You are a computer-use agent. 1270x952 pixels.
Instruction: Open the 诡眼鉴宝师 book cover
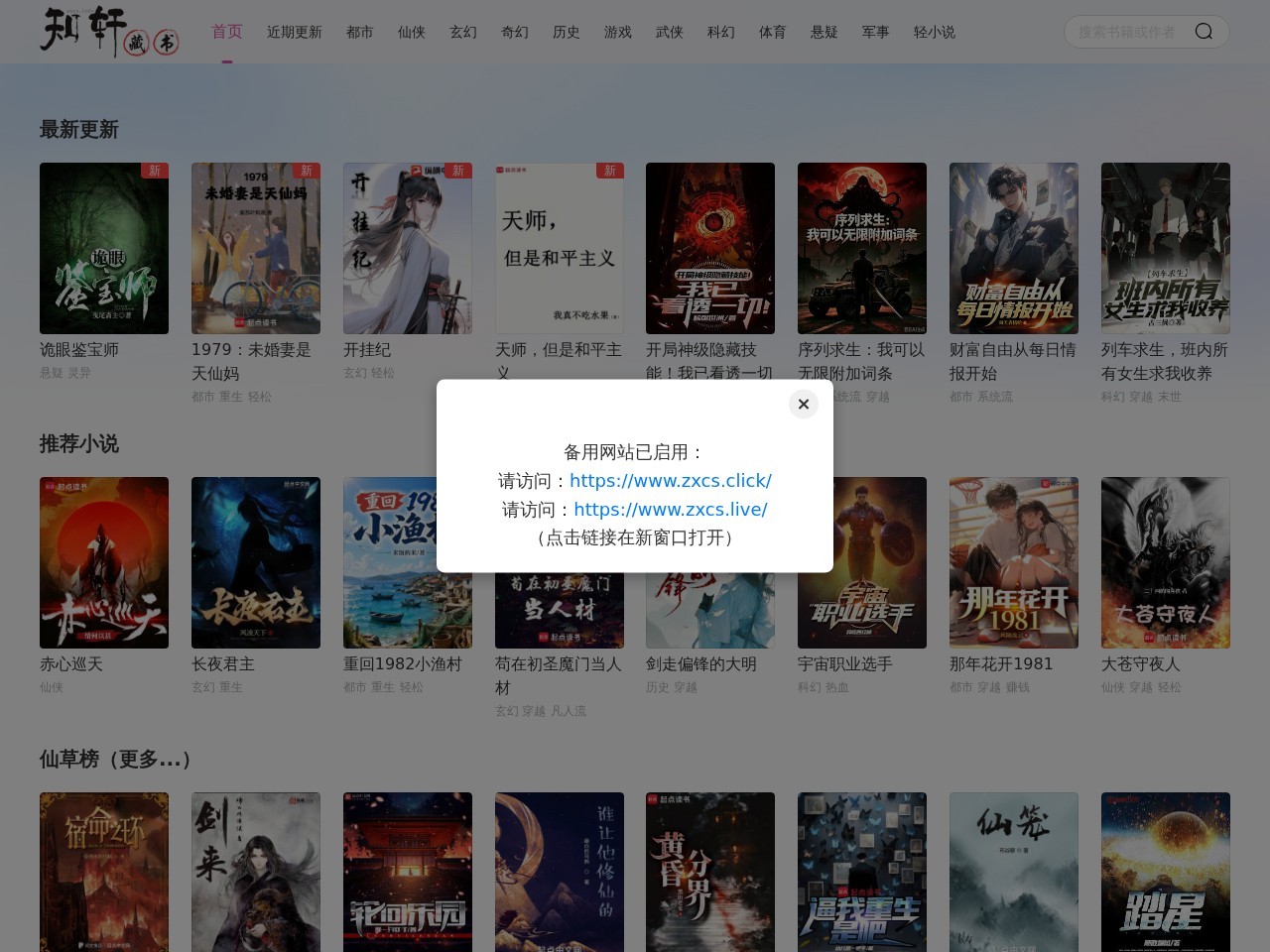pos(104,248)
